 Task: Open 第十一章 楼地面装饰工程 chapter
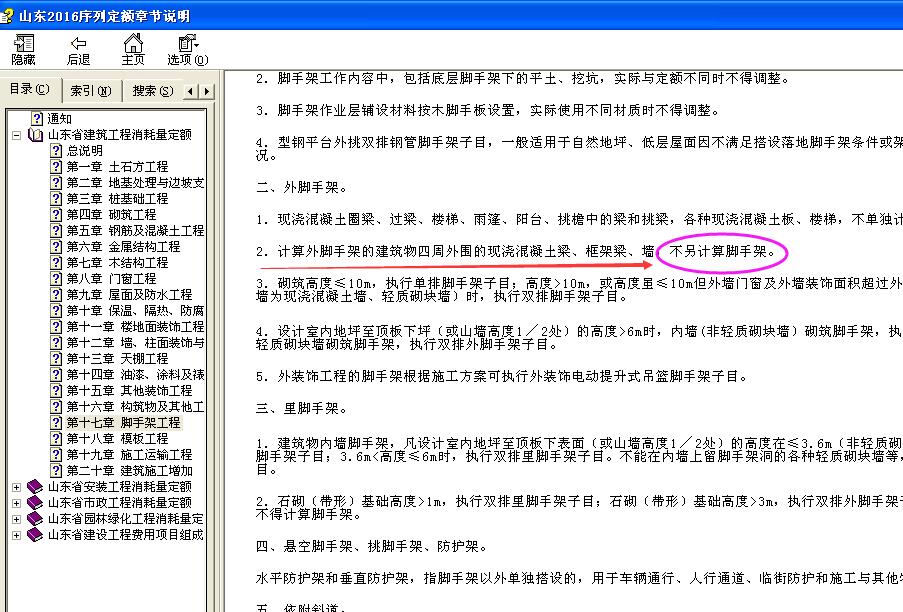tap(135, 327)
